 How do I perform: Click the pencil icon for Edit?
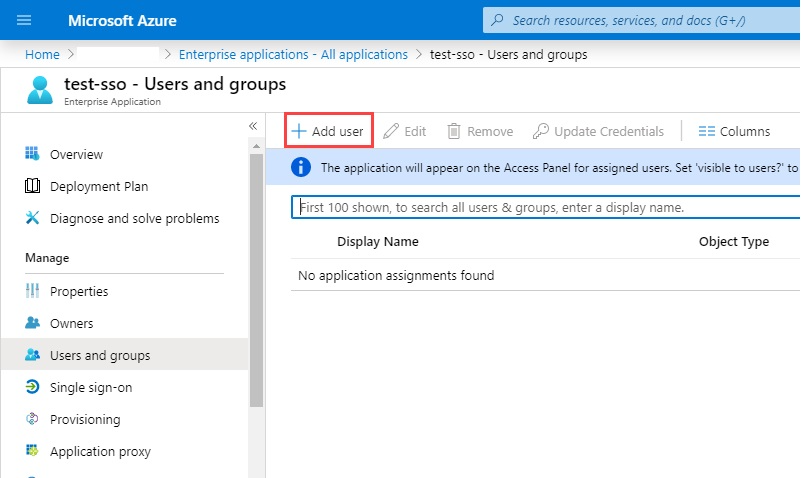pos(391,131)
